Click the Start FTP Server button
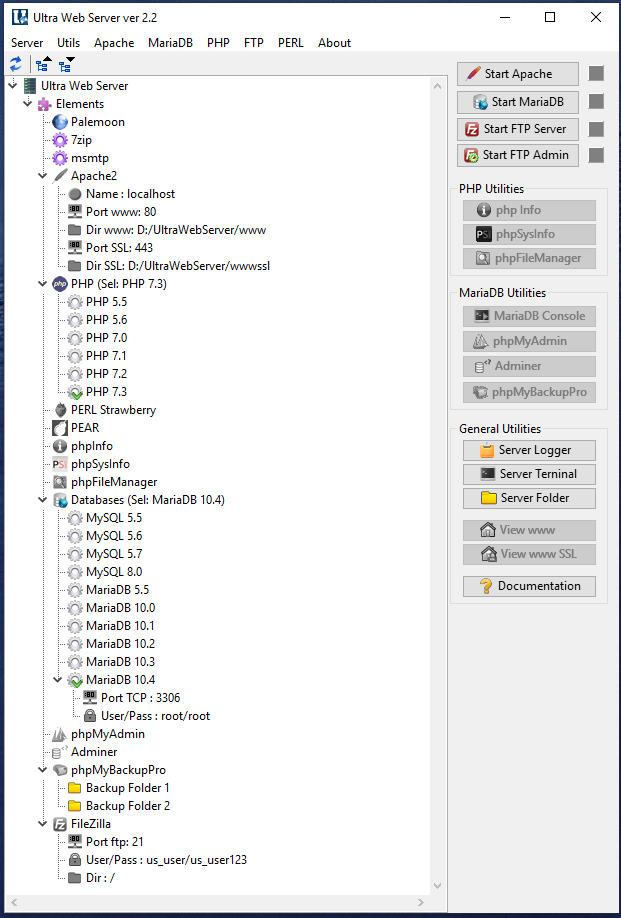Image resolution: width=621 pixels, height=918 pixels. [518, 129]
